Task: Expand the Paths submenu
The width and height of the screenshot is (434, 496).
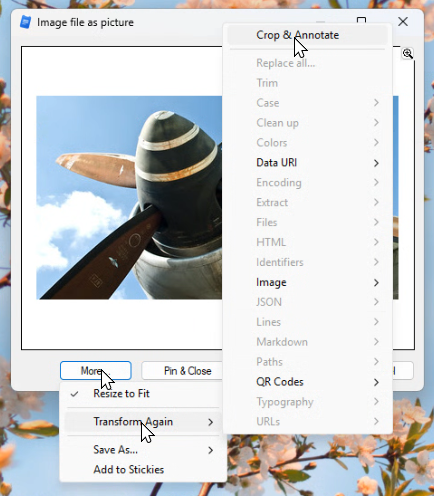Action: 307,362
